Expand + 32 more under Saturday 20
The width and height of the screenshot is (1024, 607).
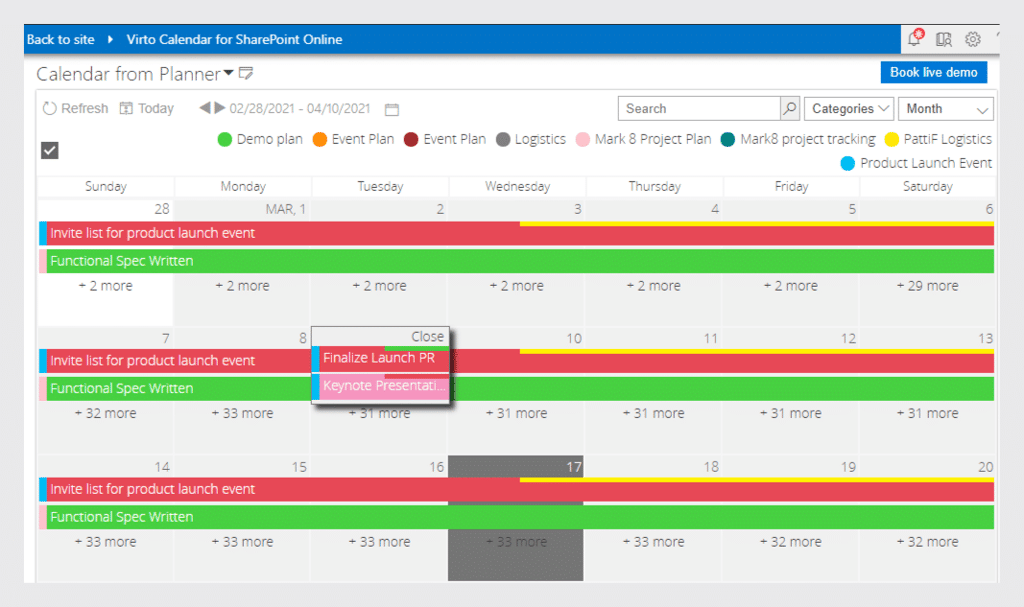(x=927, y=542)
